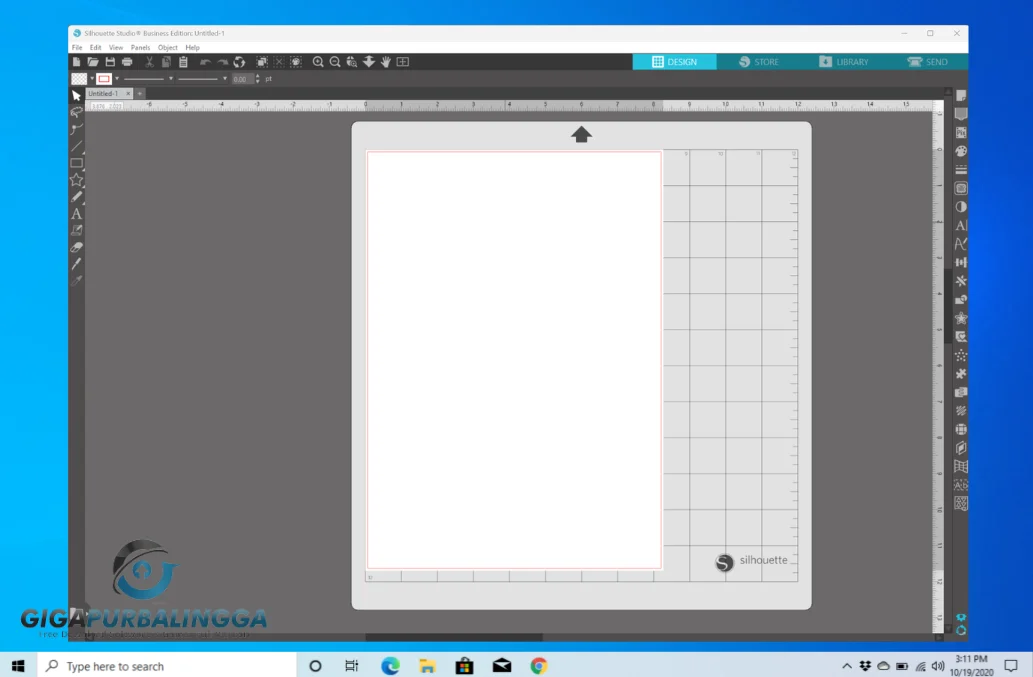Switch to the LIBRARY tab
Image resolution: width=1033 pixels, height=677 pixels.
point(844,62)
